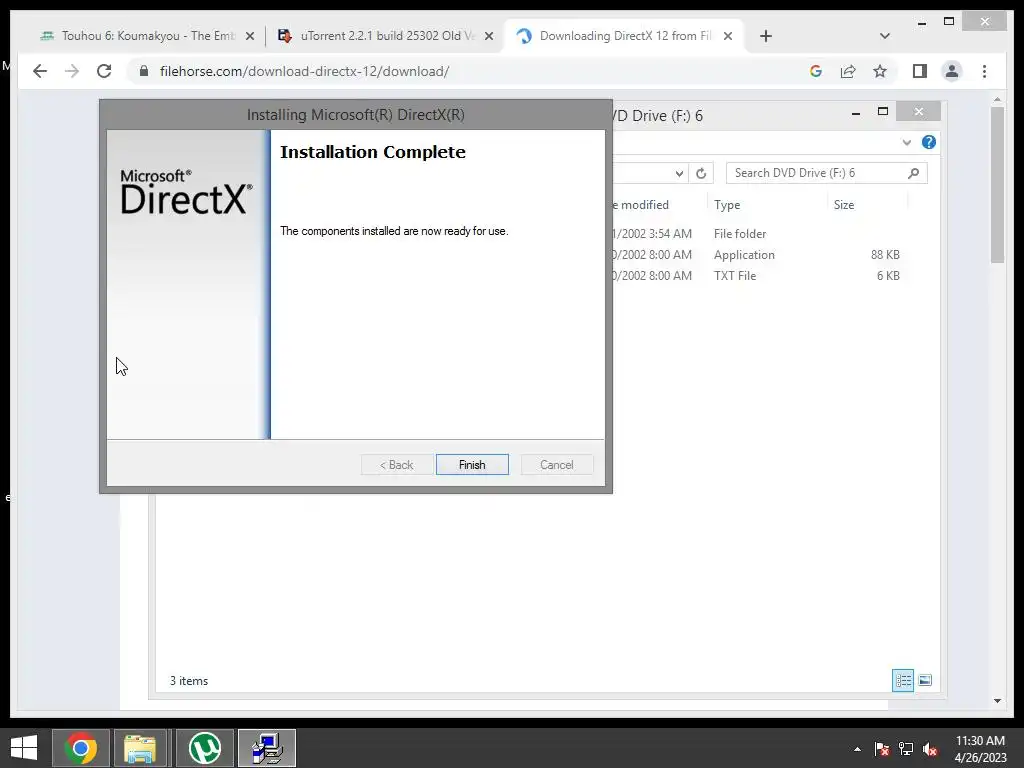Open uTorrent from the taskbar
Viewport: 1024px width, 768px height.
coord(204,748)
